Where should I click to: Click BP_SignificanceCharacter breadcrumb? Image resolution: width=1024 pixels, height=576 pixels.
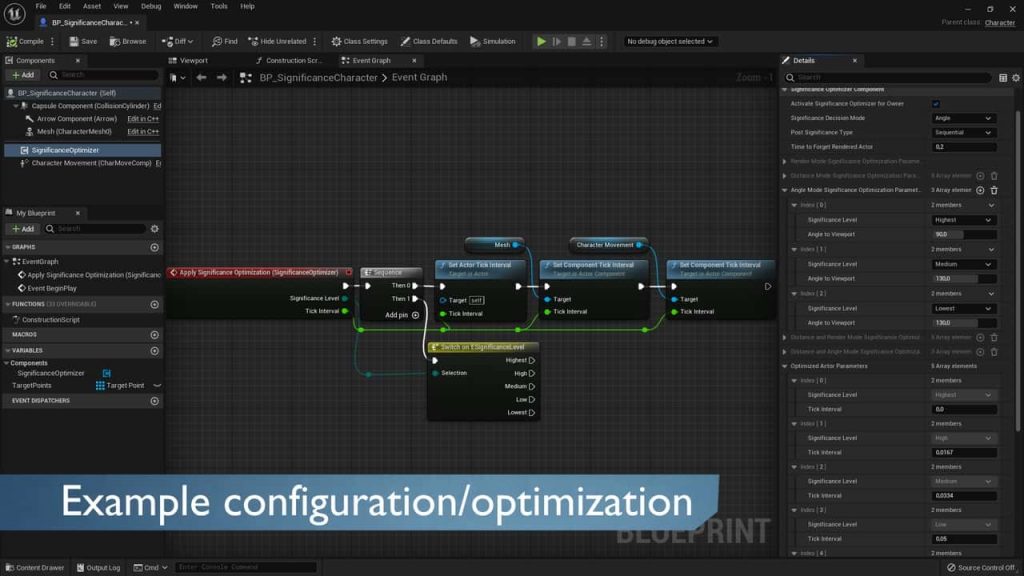coord(318,78)
